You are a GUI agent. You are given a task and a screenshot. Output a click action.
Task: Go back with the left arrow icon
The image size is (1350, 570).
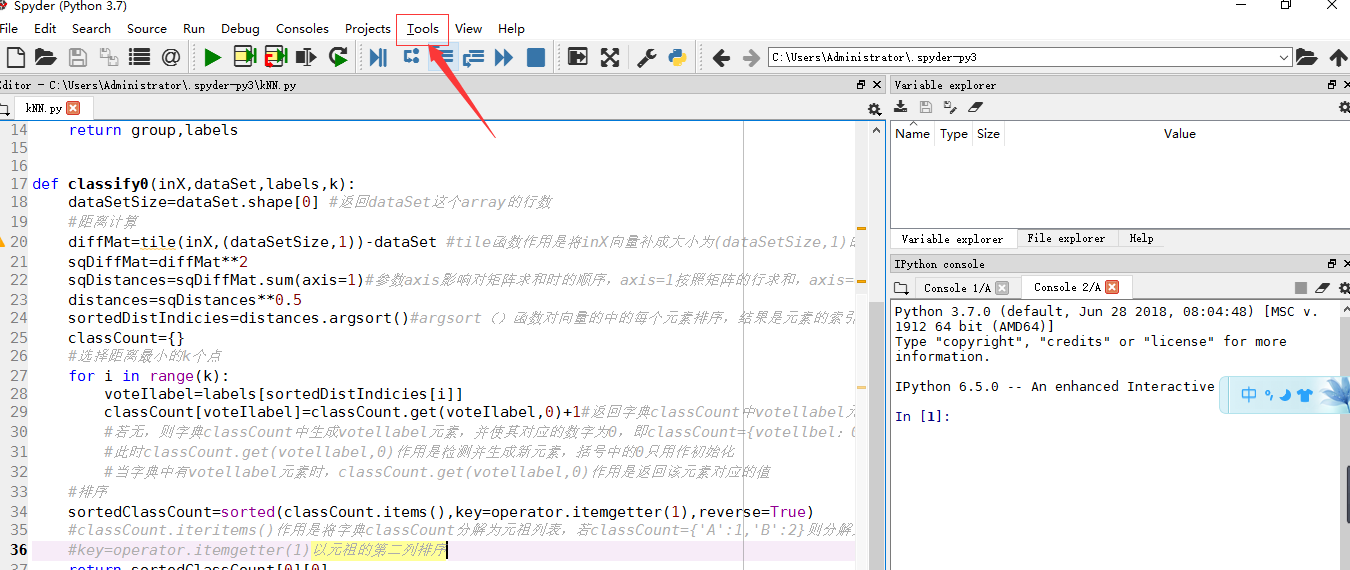tap(720, 58)
